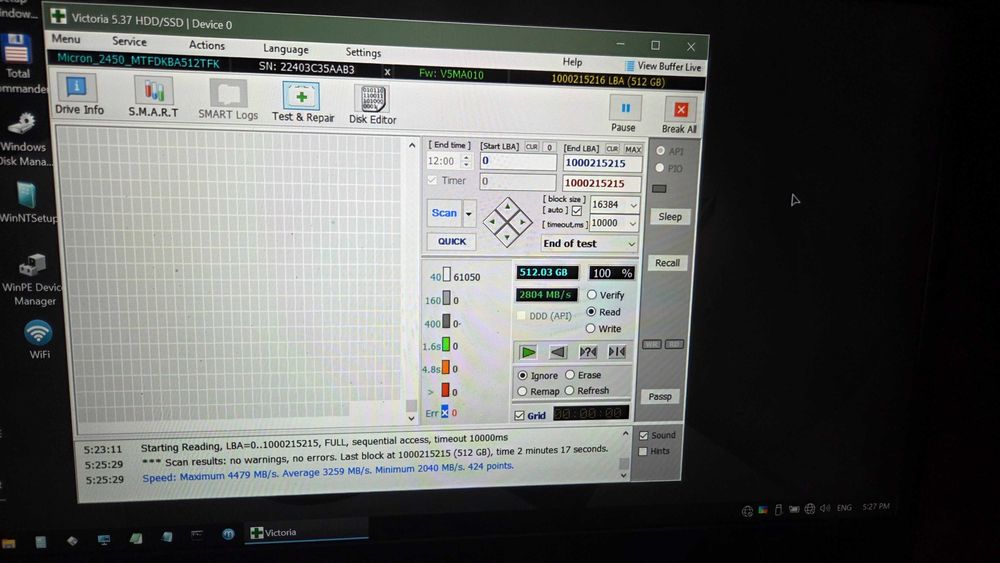Open the WiFi desktop icon
The width and height of the screenshot is (1000, 563).
[38, 339]
